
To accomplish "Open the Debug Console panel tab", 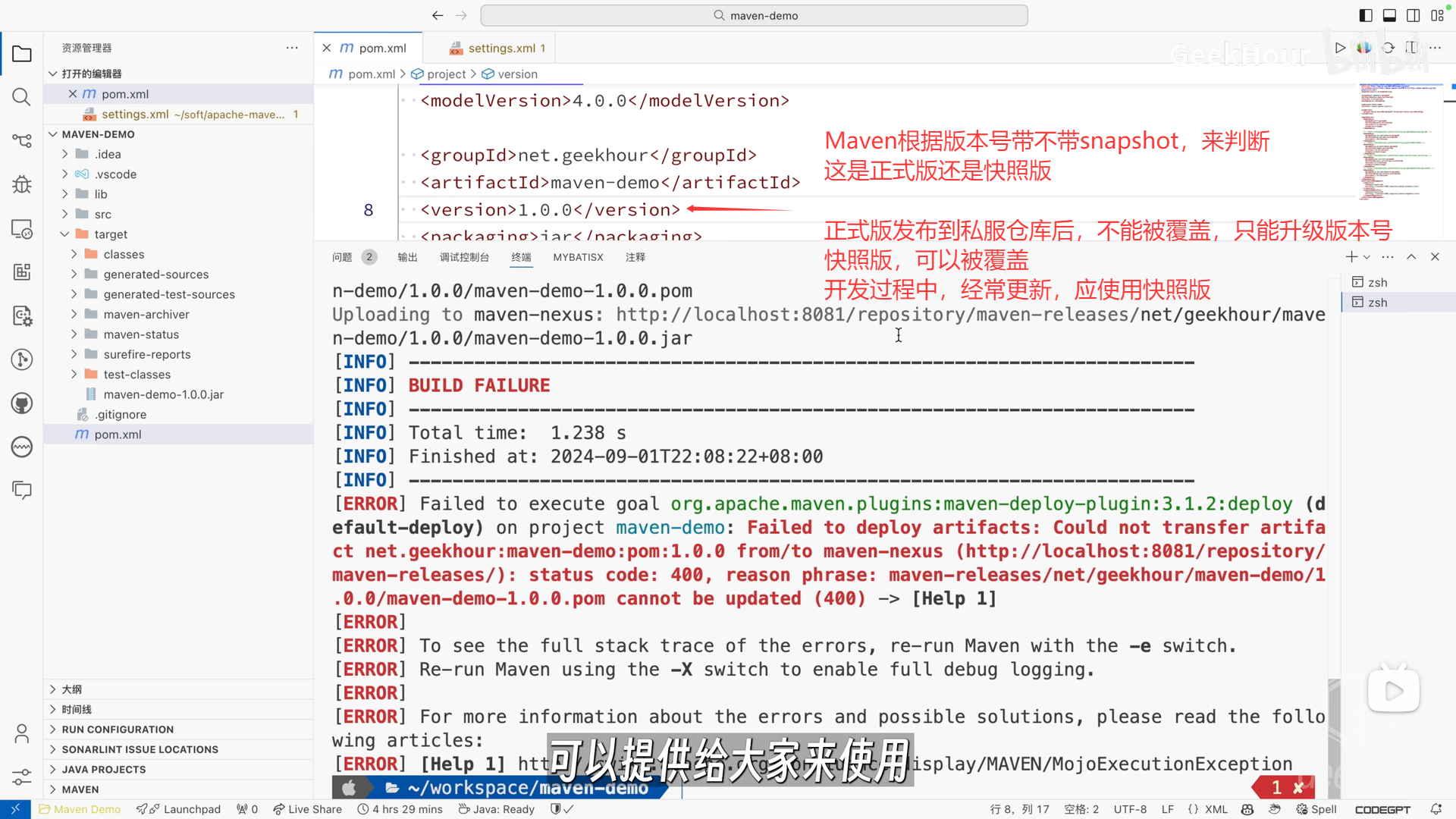I will pos(464,257).
